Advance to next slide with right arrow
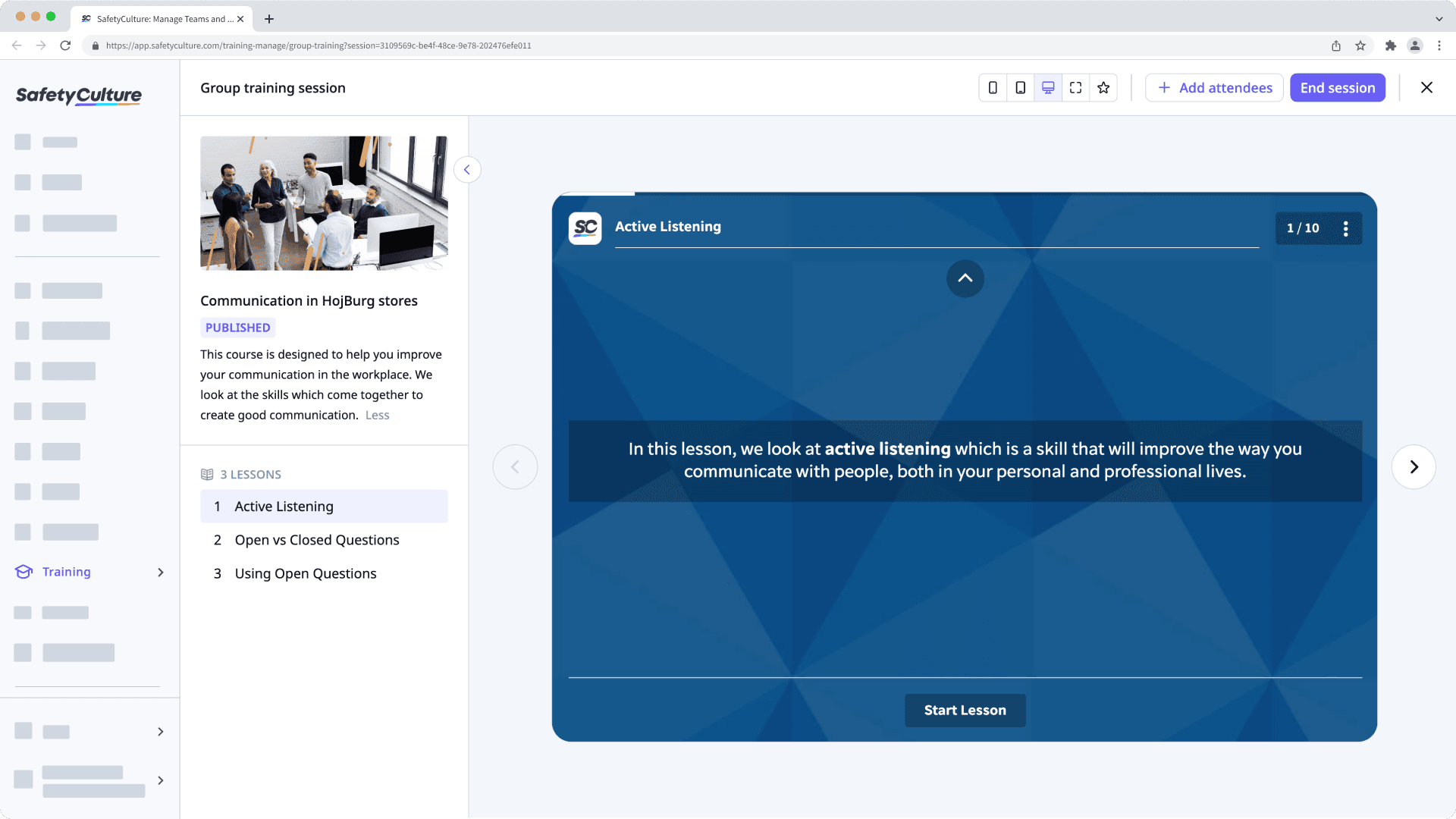 point(1414,466)
